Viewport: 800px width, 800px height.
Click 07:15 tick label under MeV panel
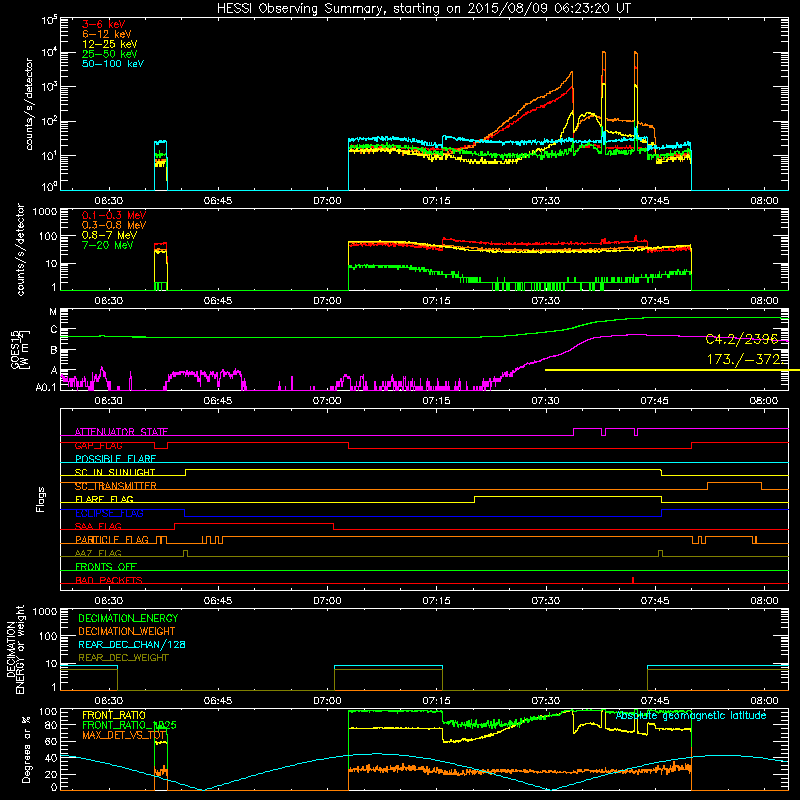pos(436,301)
